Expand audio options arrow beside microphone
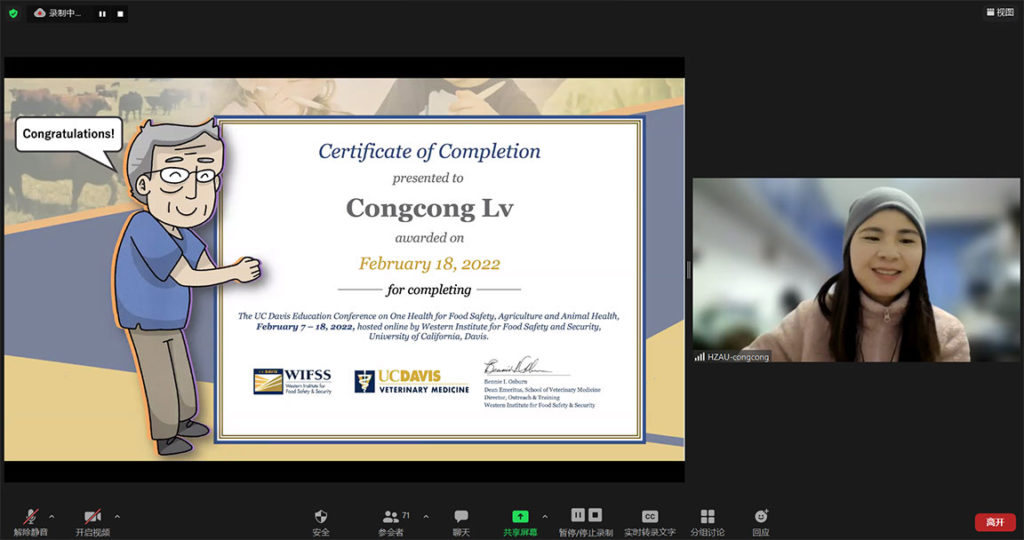This screenshot has width=1024, height=540. pos(52,516)
